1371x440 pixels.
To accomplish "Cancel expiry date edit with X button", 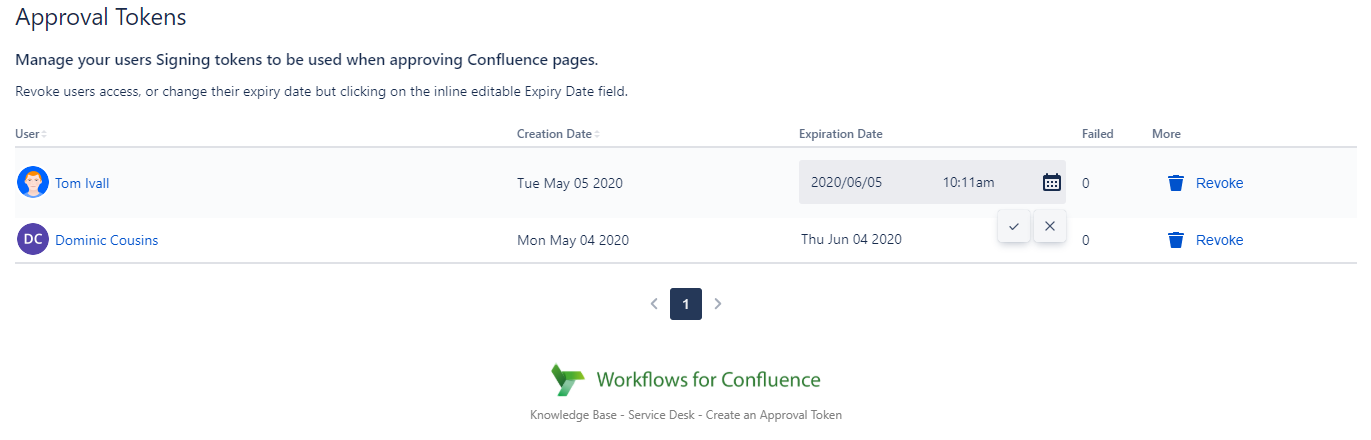I will click(x=1049, y=226).
